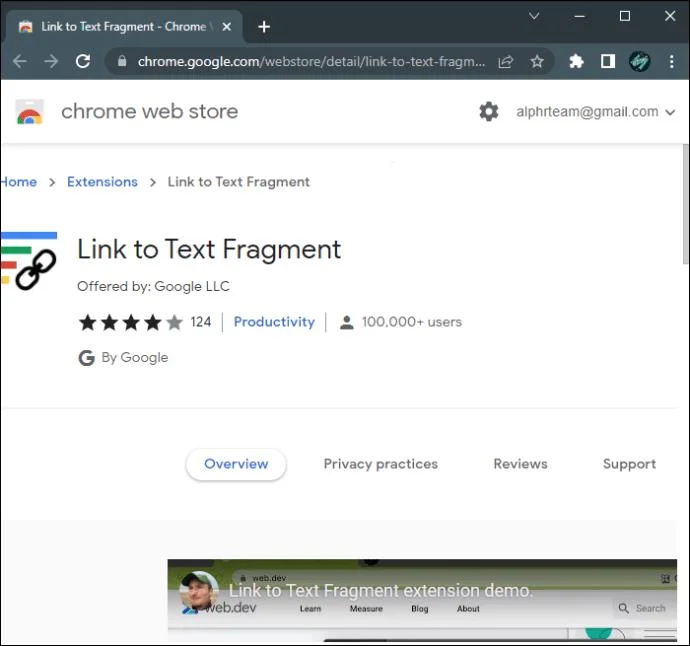Click the By Google label
The height and width of the screenshot is (646, 690).
click(135, 357)
